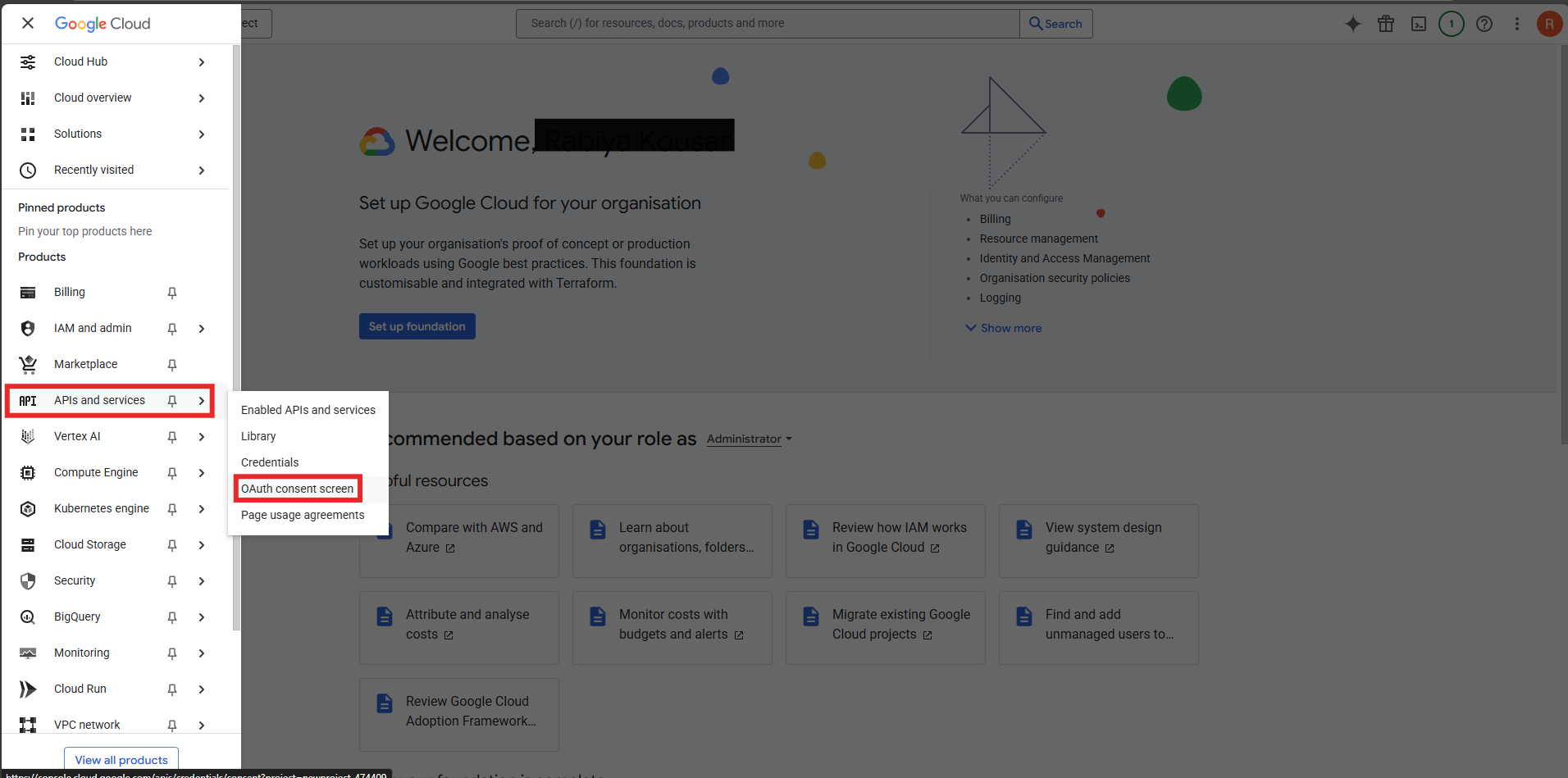Click the resources search input field
The width and height of the screenshot is (1568, 778).
pyautogui.click(x=767, y=23)
